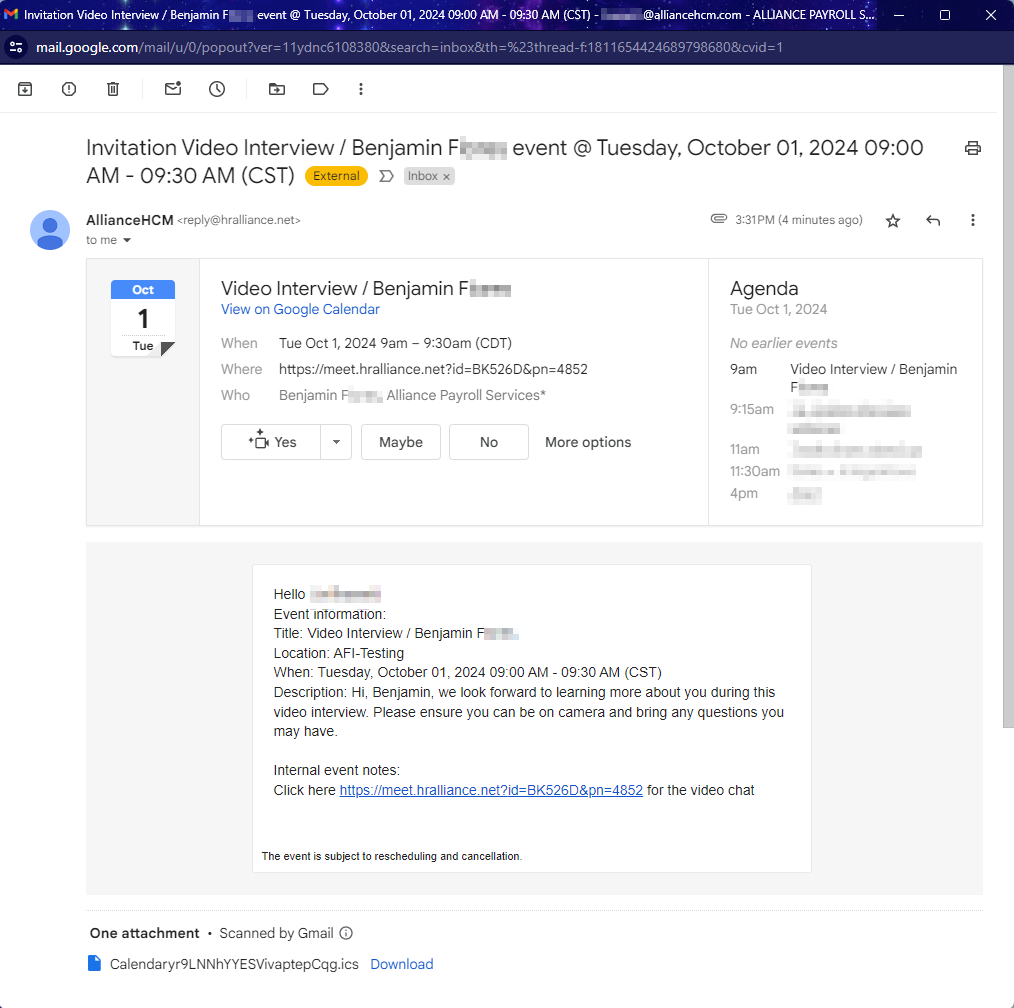This screenshot has width=1014, height=1008.
Task: Open the toolbar More options menu
Action: pos(361,89)
